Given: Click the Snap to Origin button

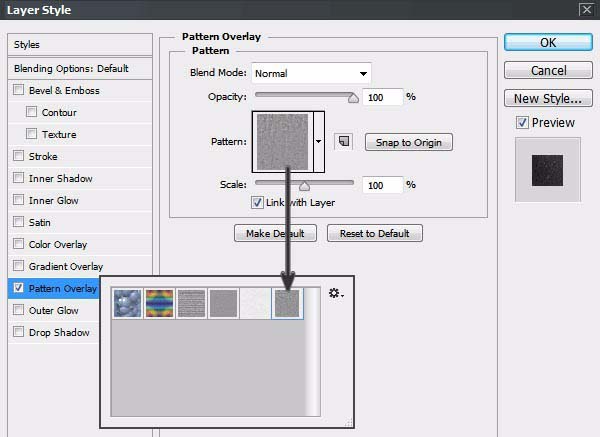Looking at the screenshot, I should (409, 142).
